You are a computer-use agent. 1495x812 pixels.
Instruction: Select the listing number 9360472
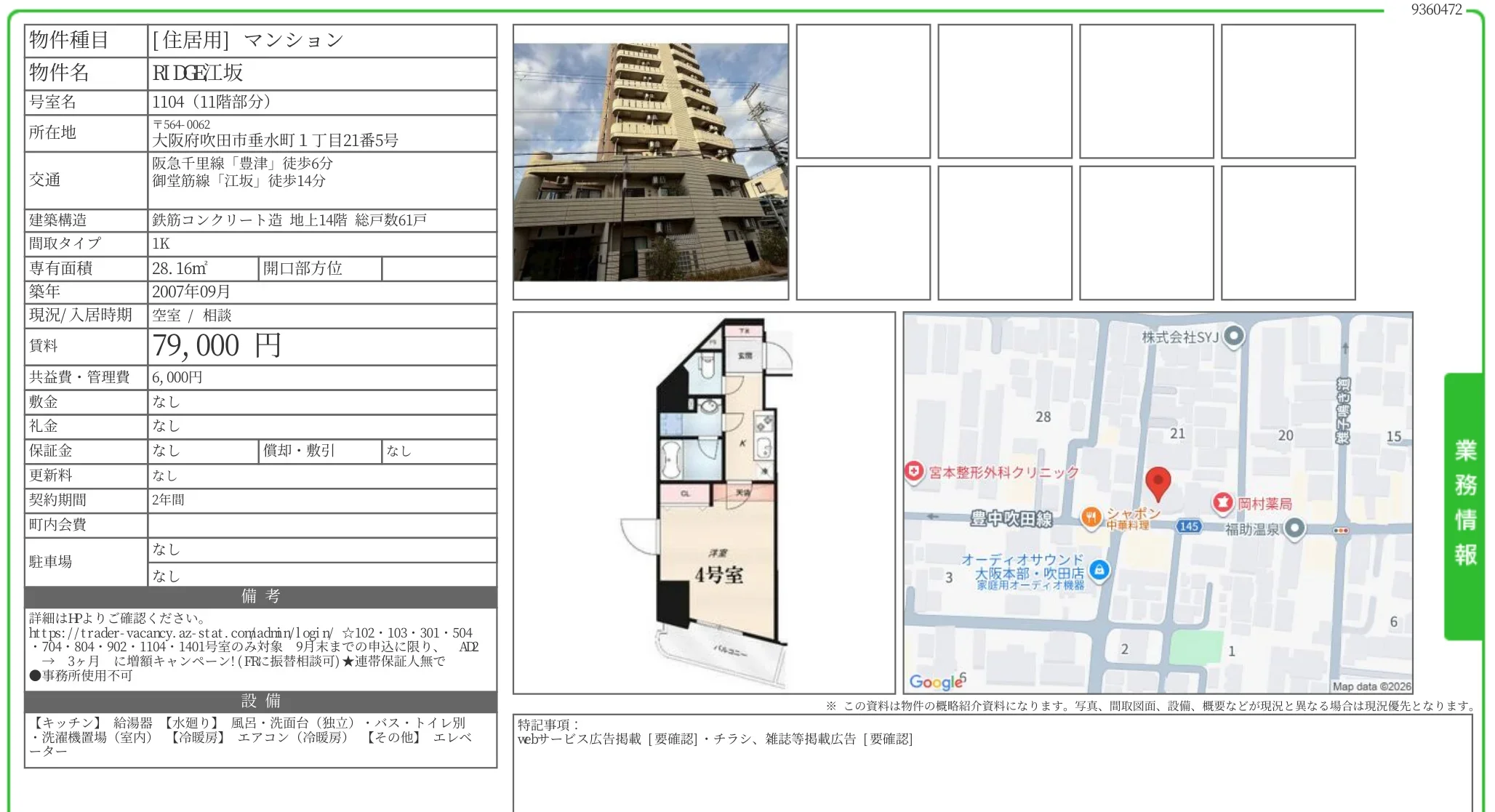click(x=1436, y=9)
